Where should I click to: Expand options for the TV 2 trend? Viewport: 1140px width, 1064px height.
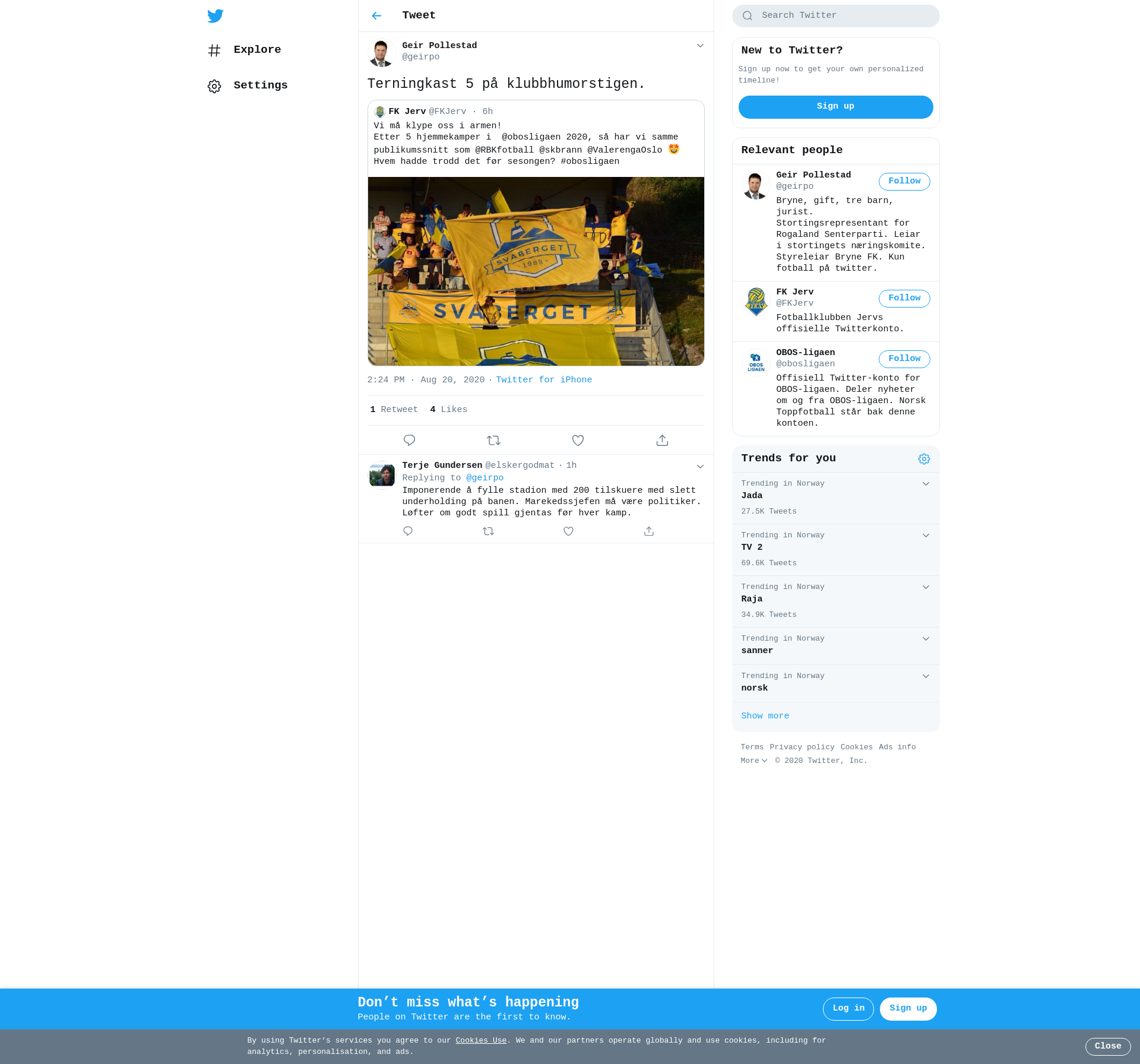[x=926, y=536]
